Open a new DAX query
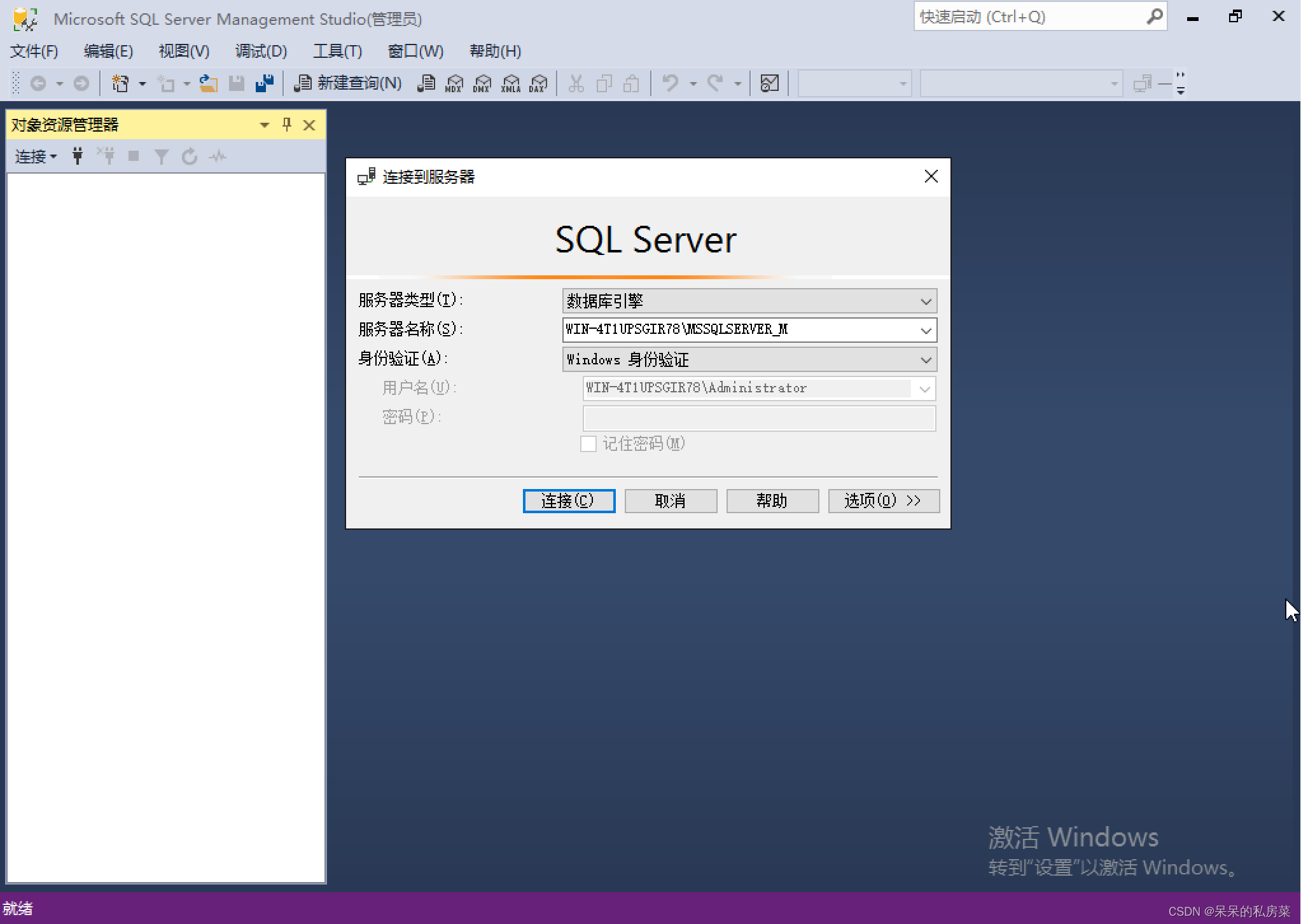The image size is (1301, 924). tap(538, 83)
